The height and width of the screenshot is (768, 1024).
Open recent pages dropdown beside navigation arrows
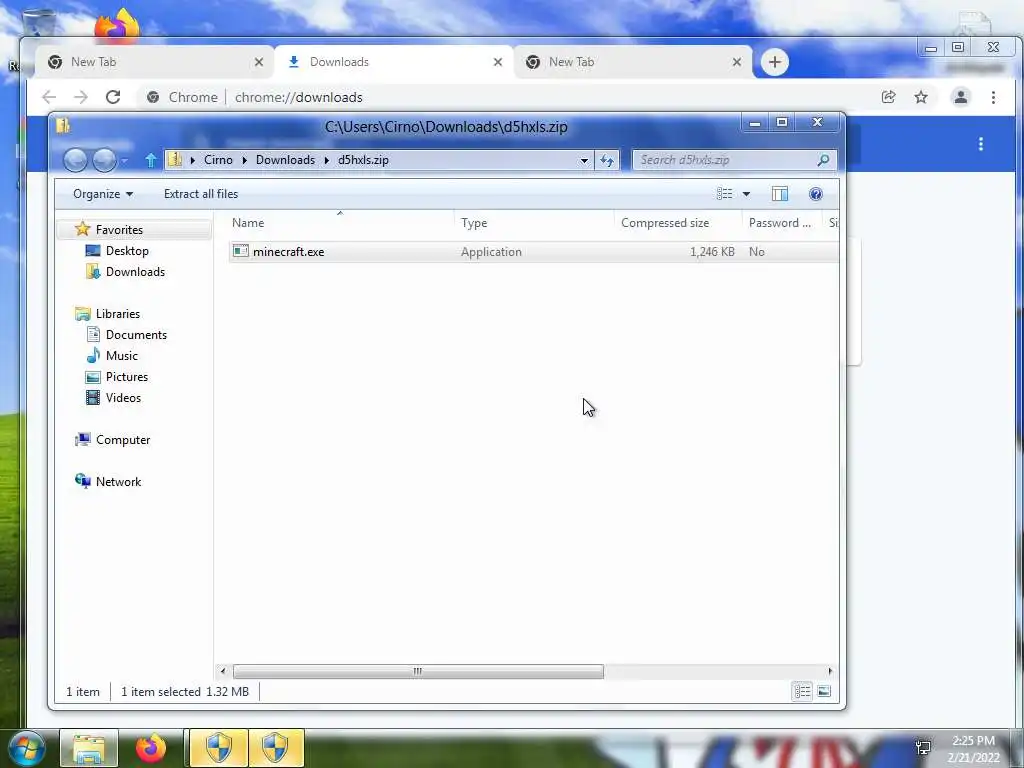pyautogui.click(x=125, y=160)
